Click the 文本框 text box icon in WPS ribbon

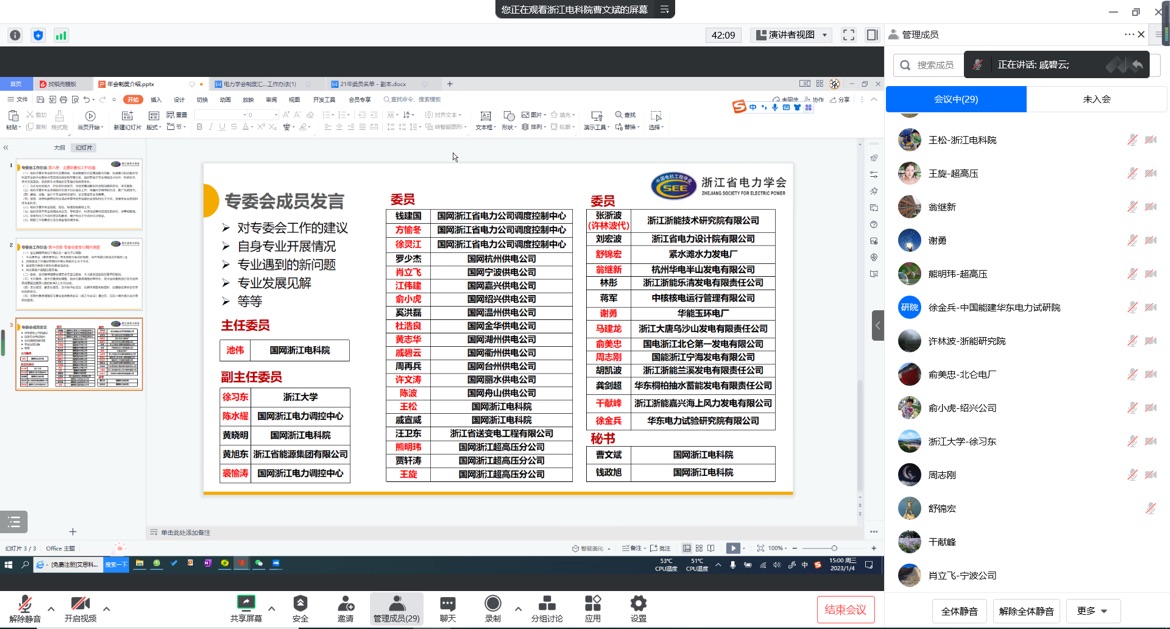tap(485, 120)
